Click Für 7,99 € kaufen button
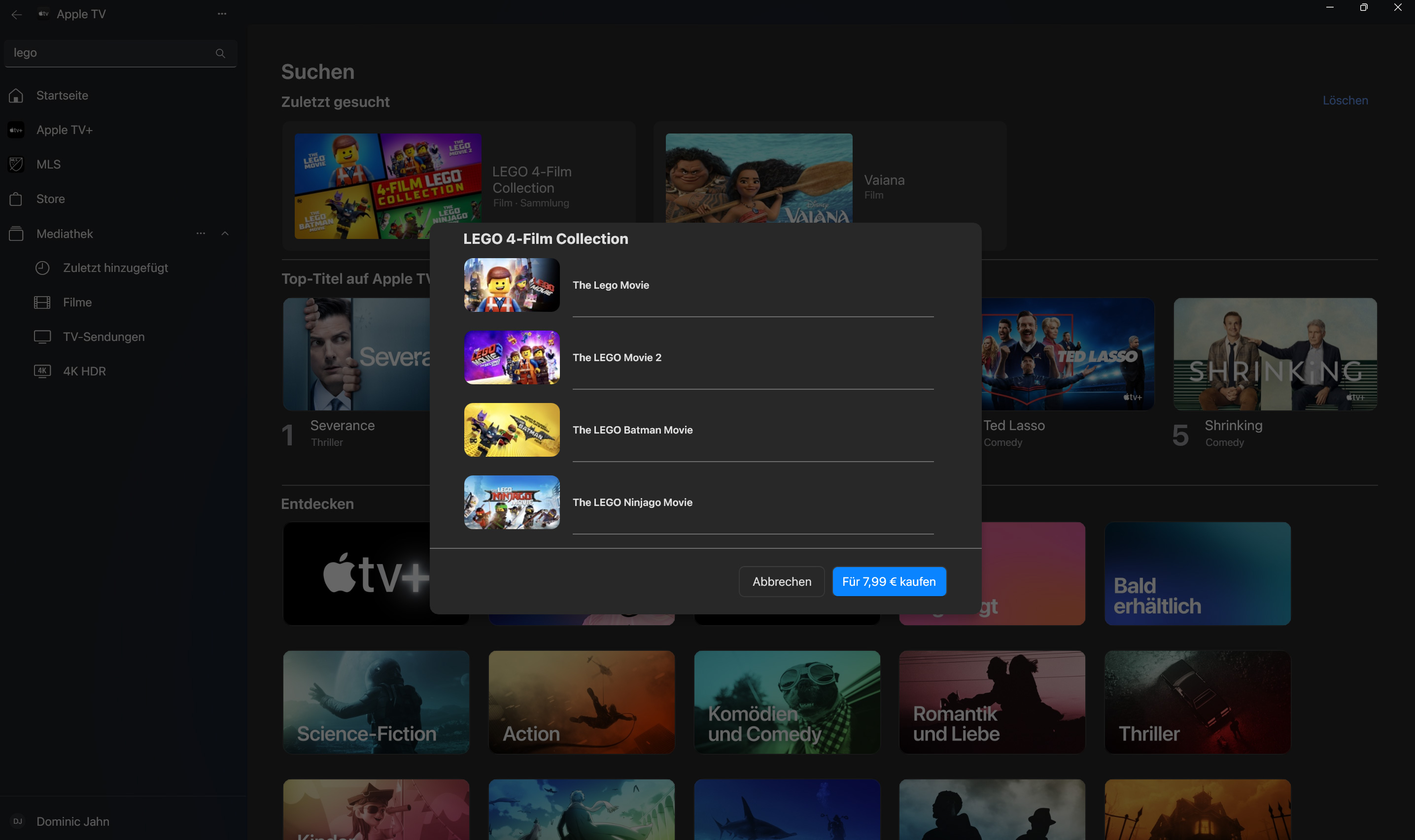 point(889,581)
